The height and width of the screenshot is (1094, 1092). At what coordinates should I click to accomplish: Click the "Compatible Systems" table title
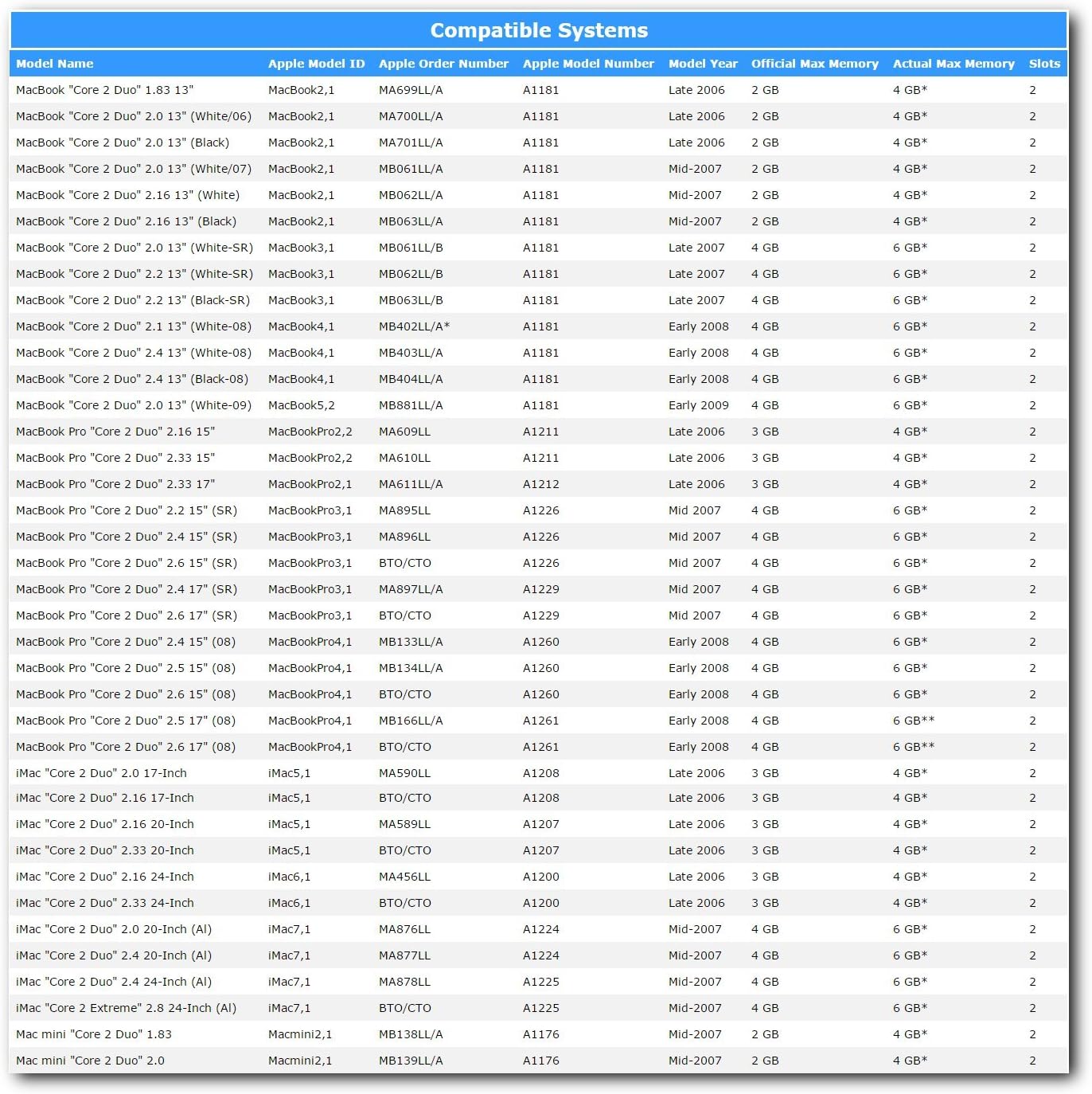coord(539,30)
